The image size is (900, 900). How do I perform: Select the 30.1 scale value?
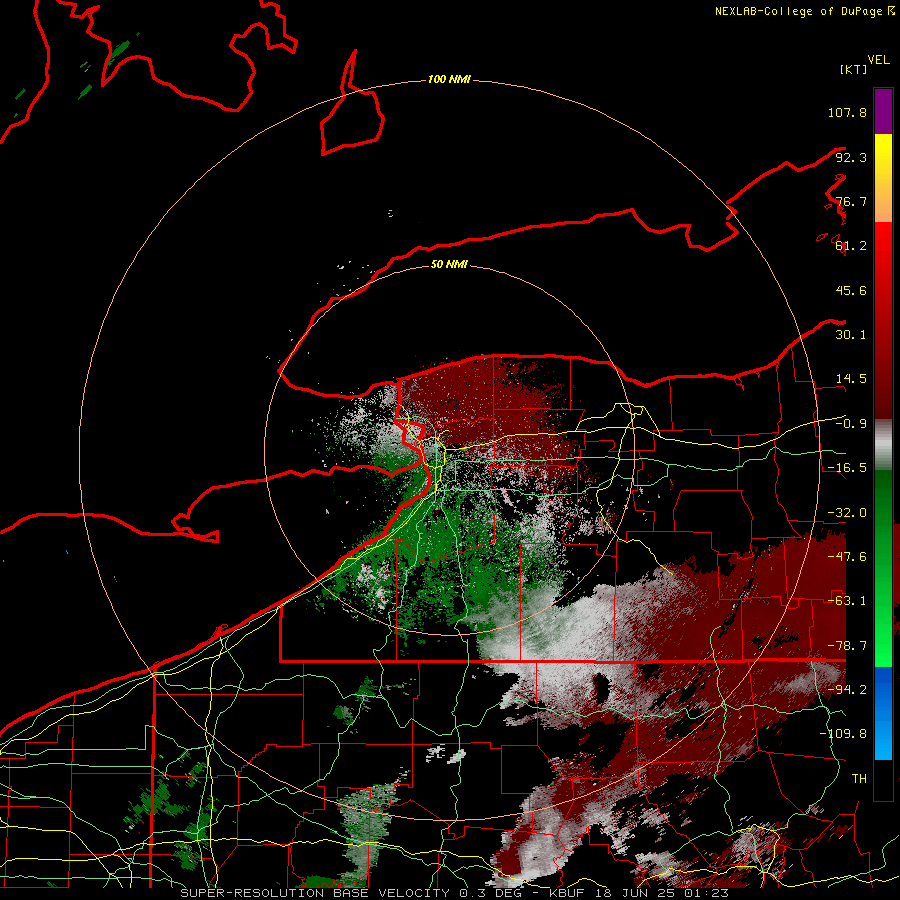click(x=851, y=335)
